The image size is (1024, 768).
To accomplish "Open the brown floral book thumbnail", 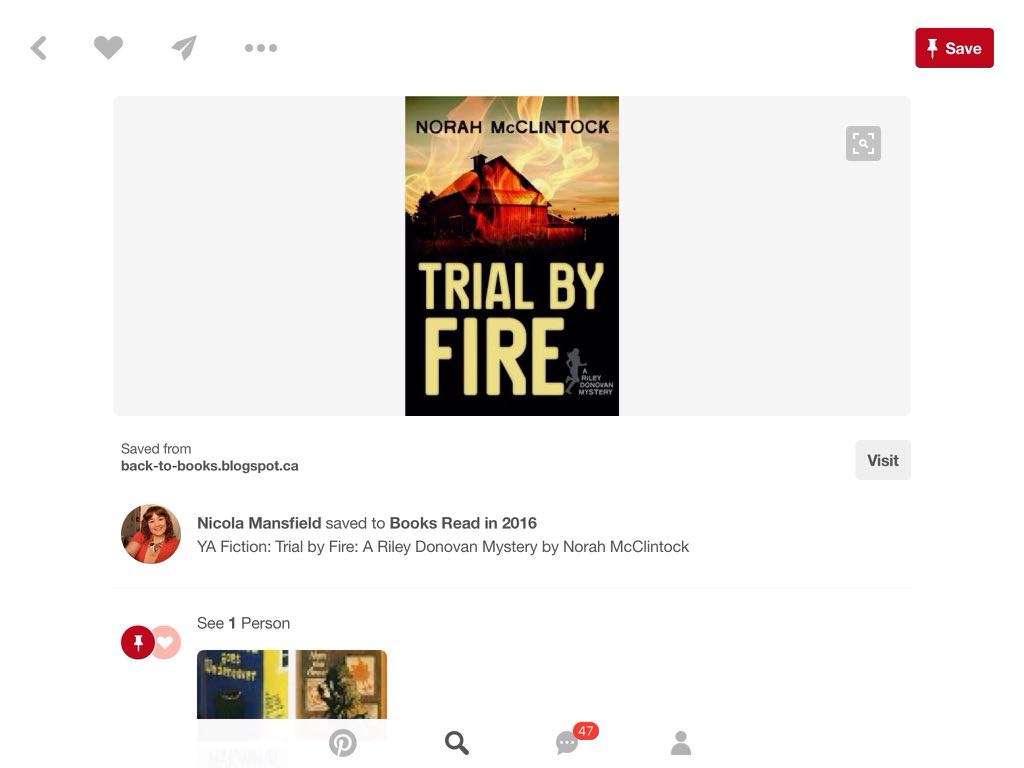I will tap(341, 684).
